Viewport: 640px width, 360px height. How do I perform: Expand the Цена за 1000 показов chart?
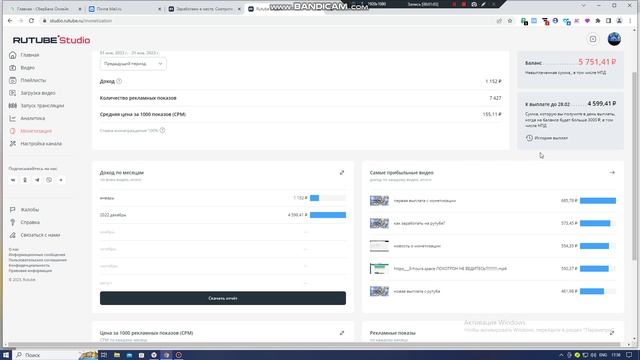342,333
